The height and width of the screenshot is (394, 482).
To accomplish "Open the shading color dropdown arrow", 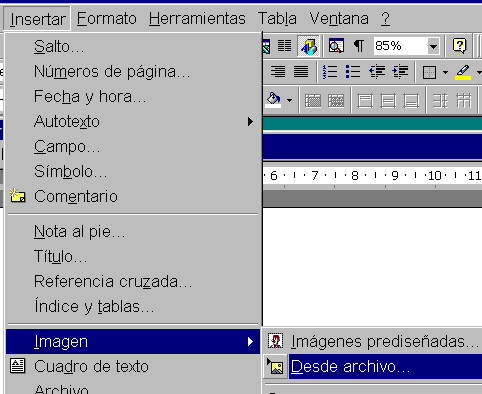I will (289, 99).
